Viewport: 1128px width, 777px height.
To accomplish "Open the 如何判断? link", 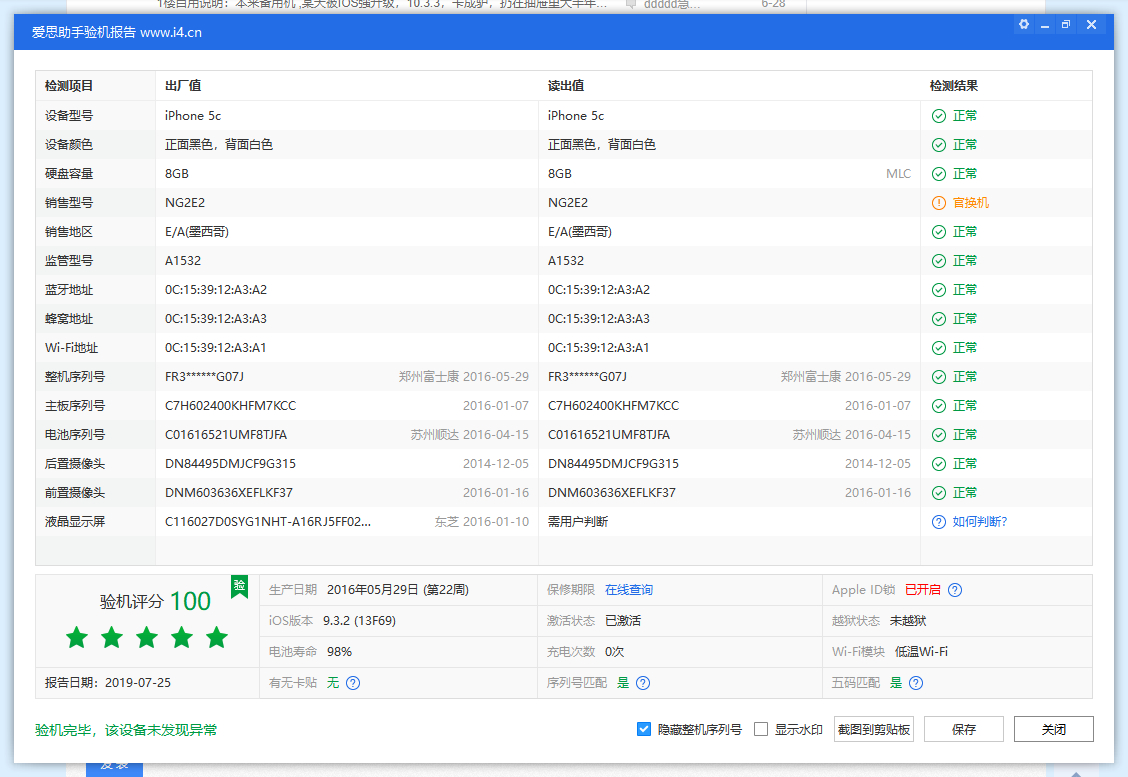I will pos(980,522).
